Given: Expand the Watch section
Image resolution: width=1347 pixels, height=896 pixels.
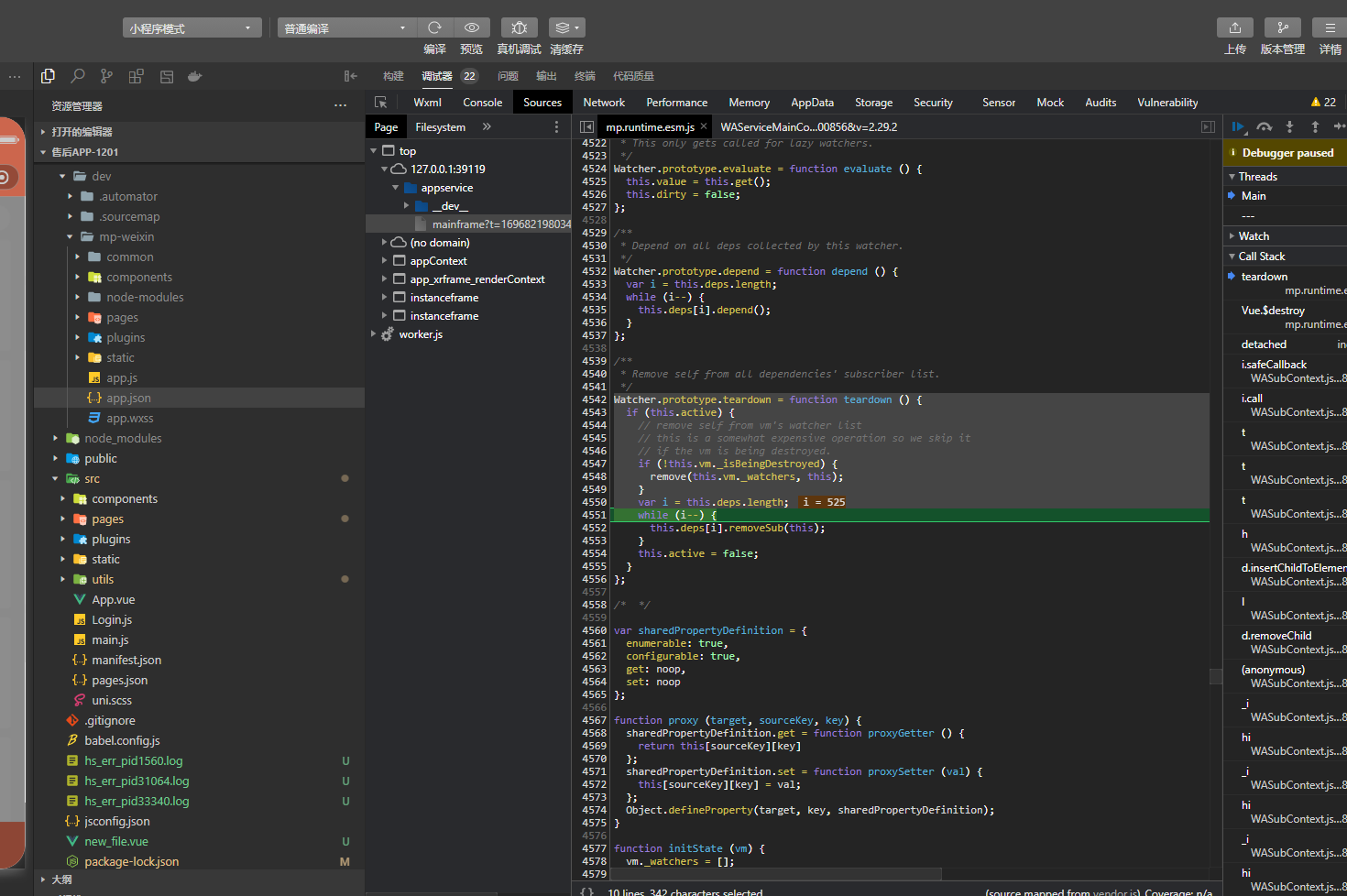Looking at the screenshot, I should pos(1254,236).
